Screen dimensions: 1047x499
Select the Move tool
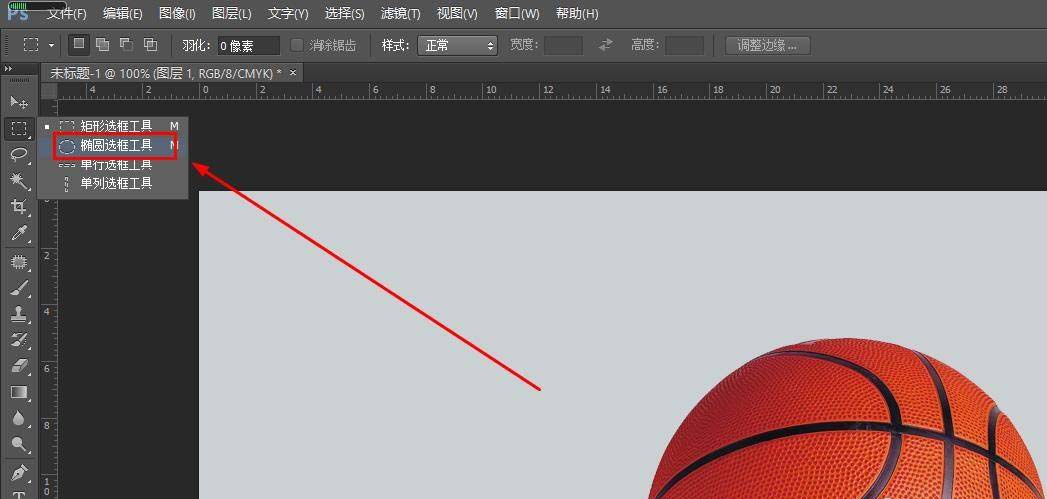click(x=19, y=102)
